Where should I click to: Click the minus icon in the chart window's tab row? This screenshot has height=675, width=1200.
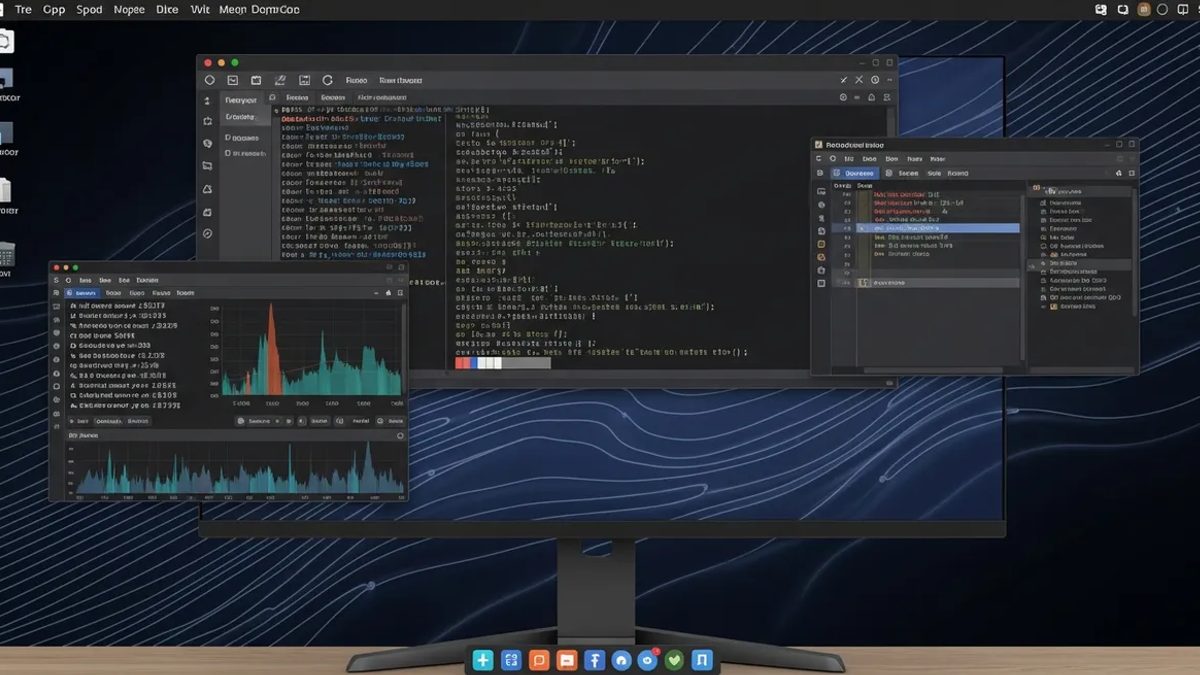tap(376, 292)
